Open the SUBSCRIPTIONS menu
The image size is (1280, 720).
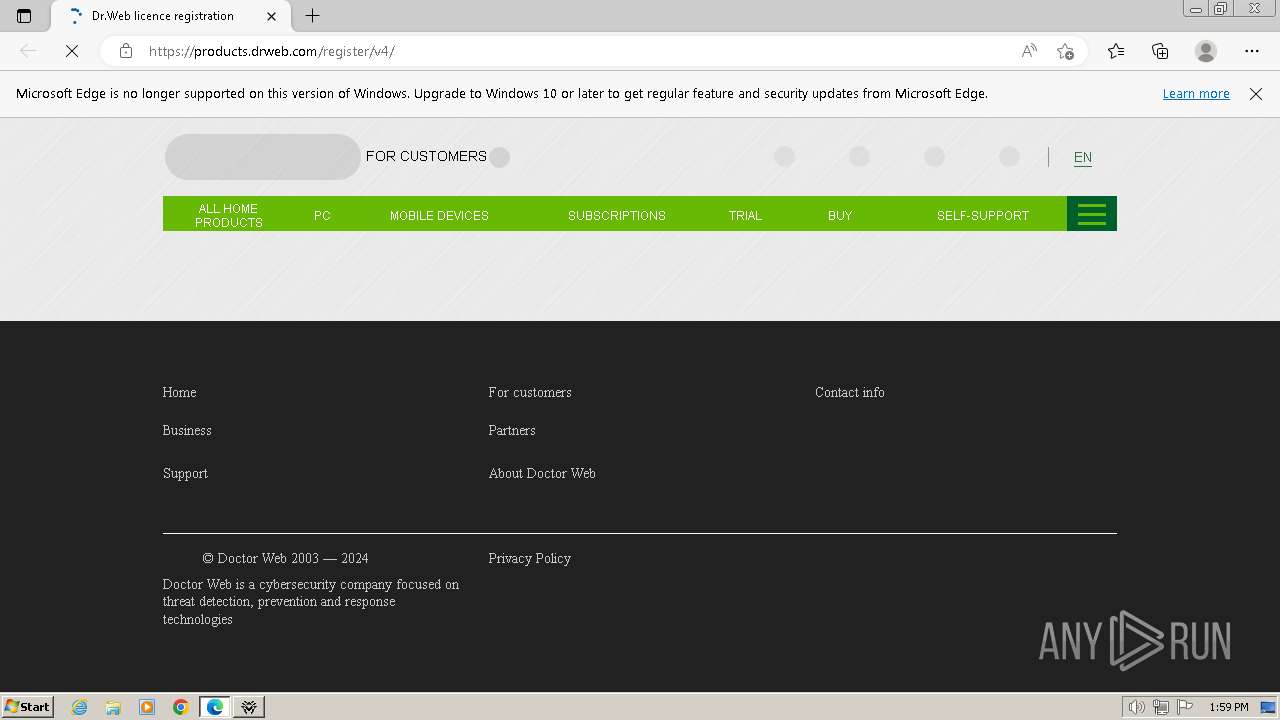click(x=617, y=215)
